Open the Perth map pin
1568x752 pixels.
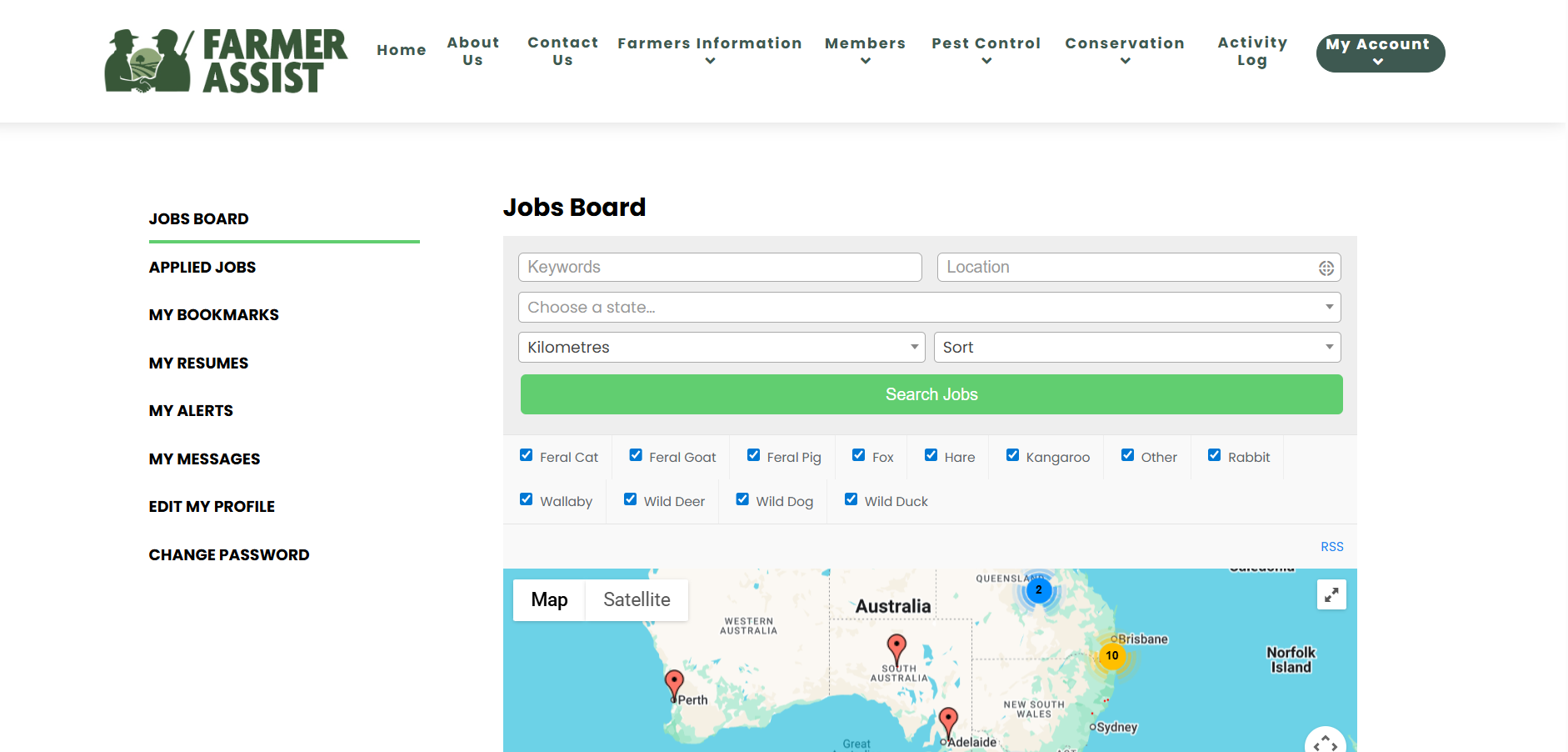(x=674, y=685)
